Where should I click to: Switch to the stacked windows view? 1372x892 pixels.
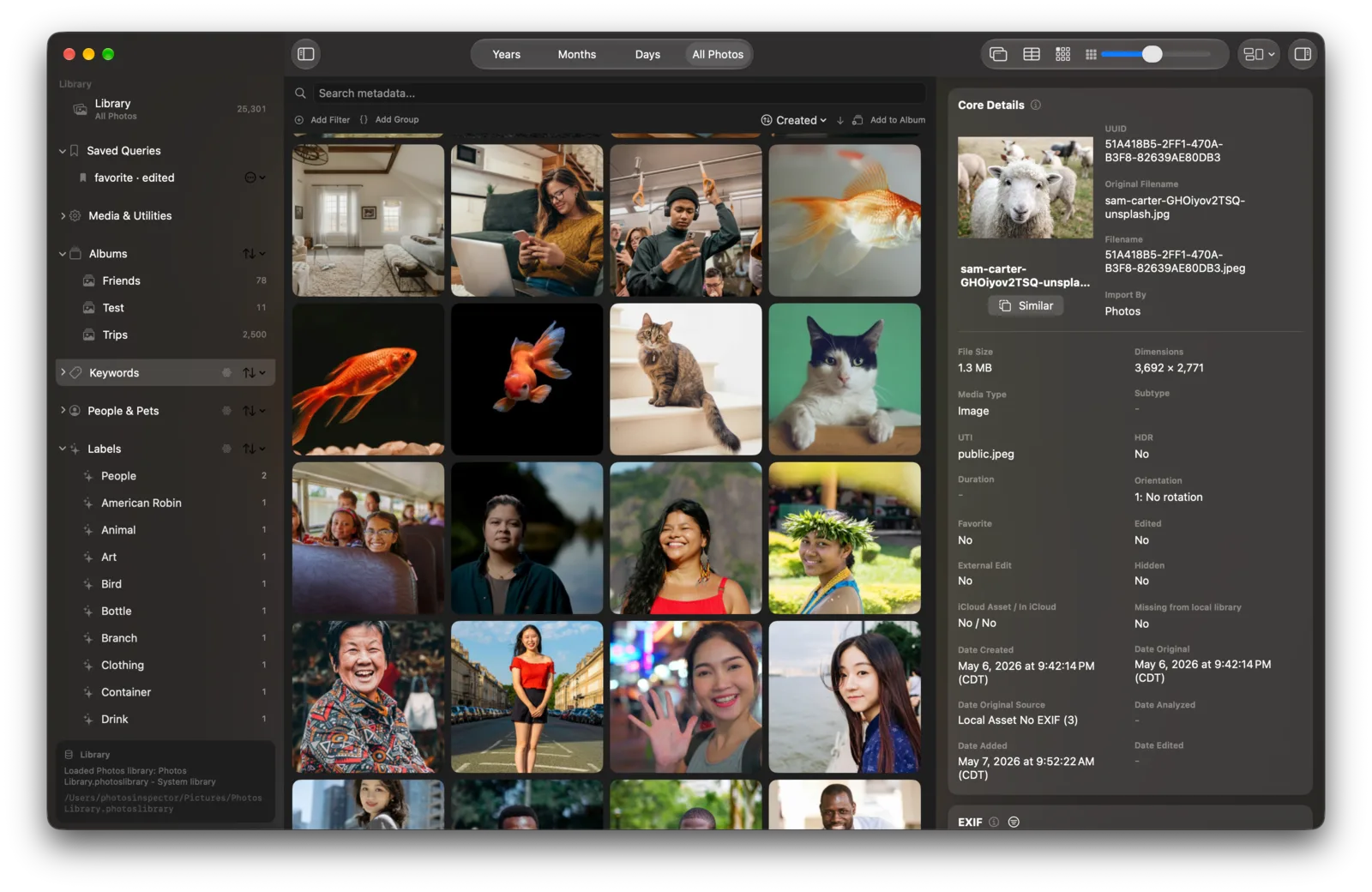tap(998, 54)
